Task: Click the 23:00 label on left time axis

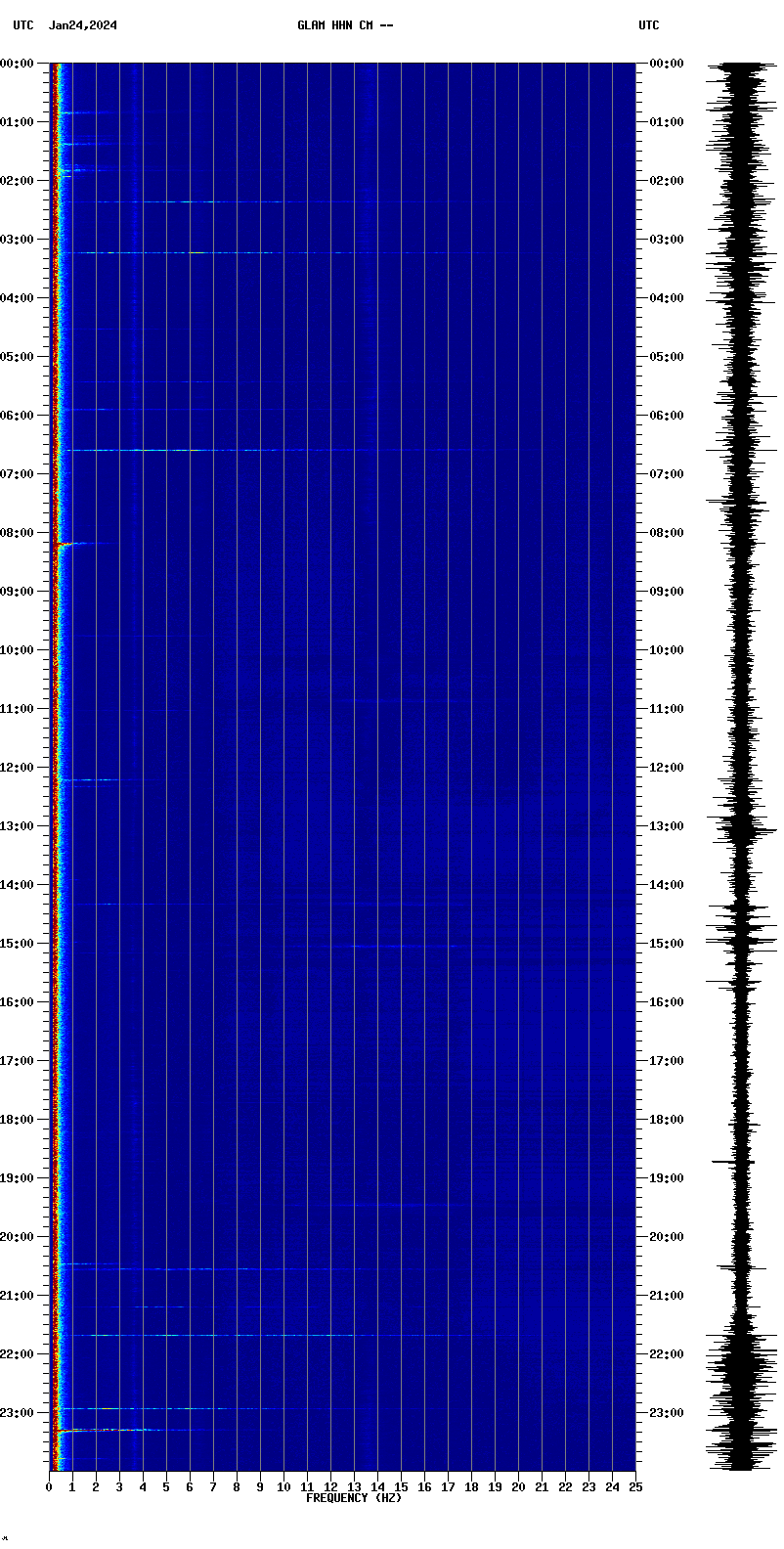Action: [19, 1413]
